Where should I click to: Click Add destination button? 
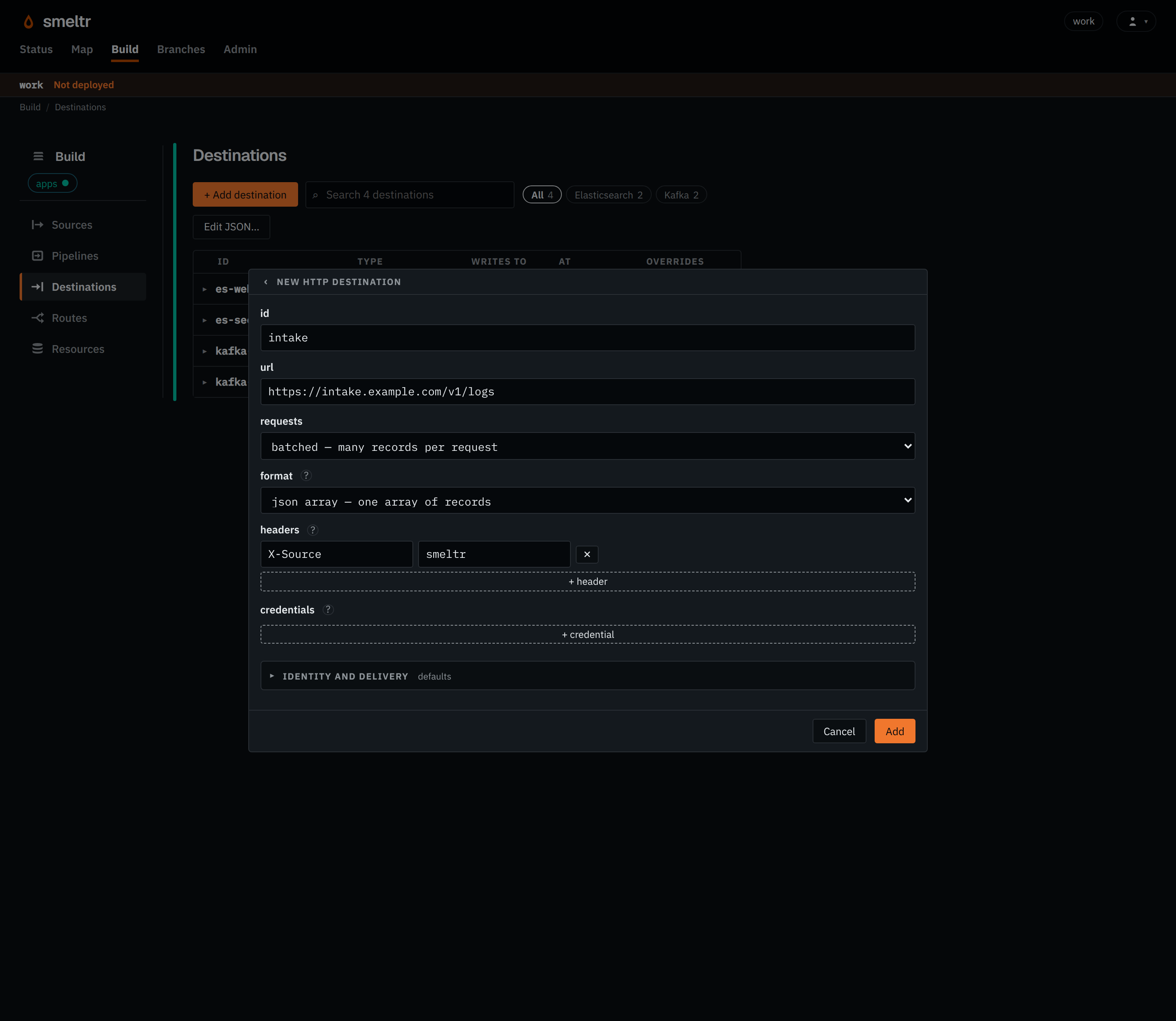click(x=245, y=195)
